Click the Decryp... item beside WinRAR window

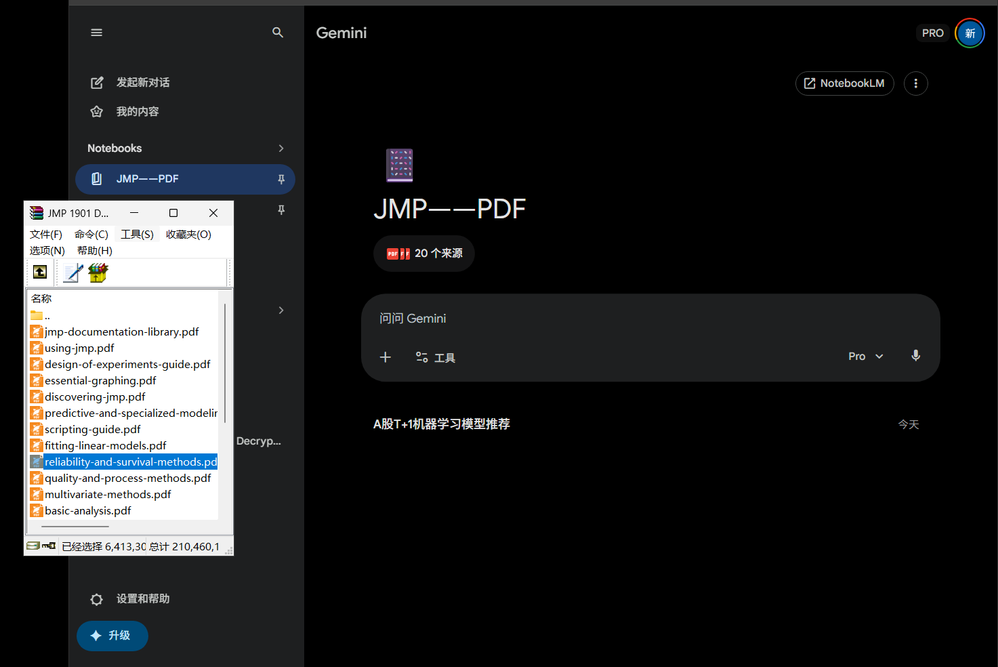(258, 441)
